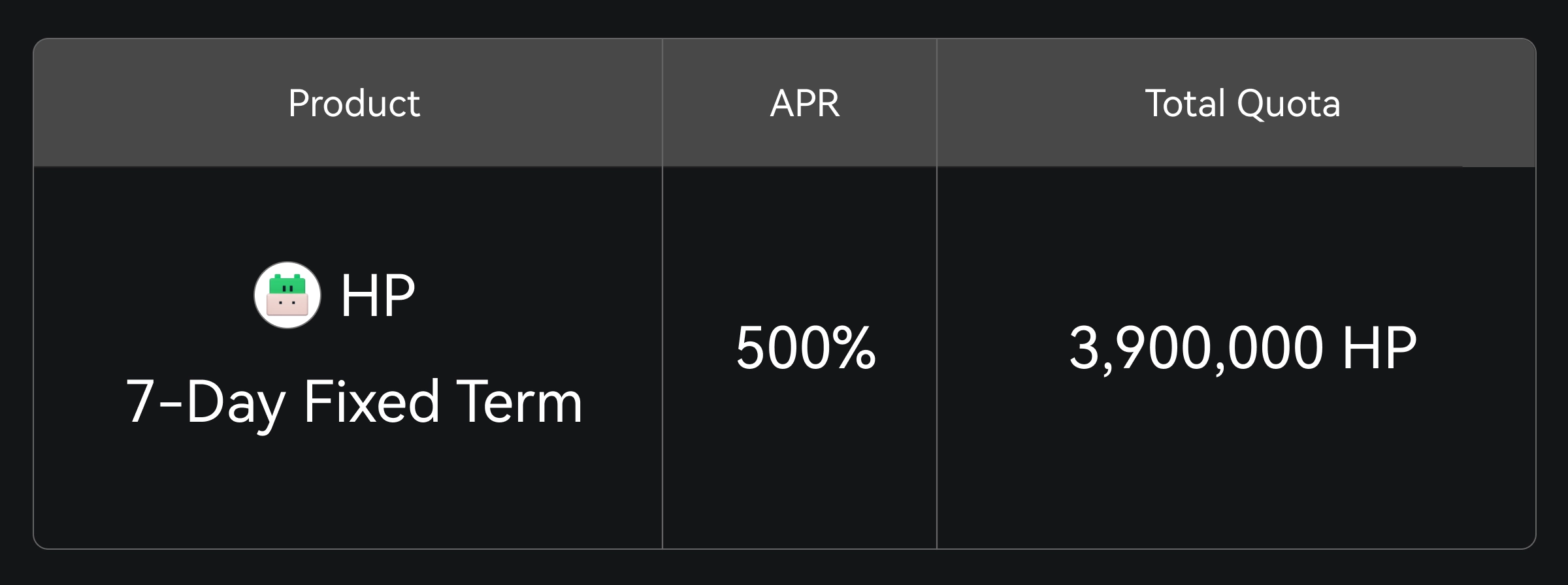
Task: Click the 3,900,000 quota number
Action: pyautogui.click(x=1196, y=349)
